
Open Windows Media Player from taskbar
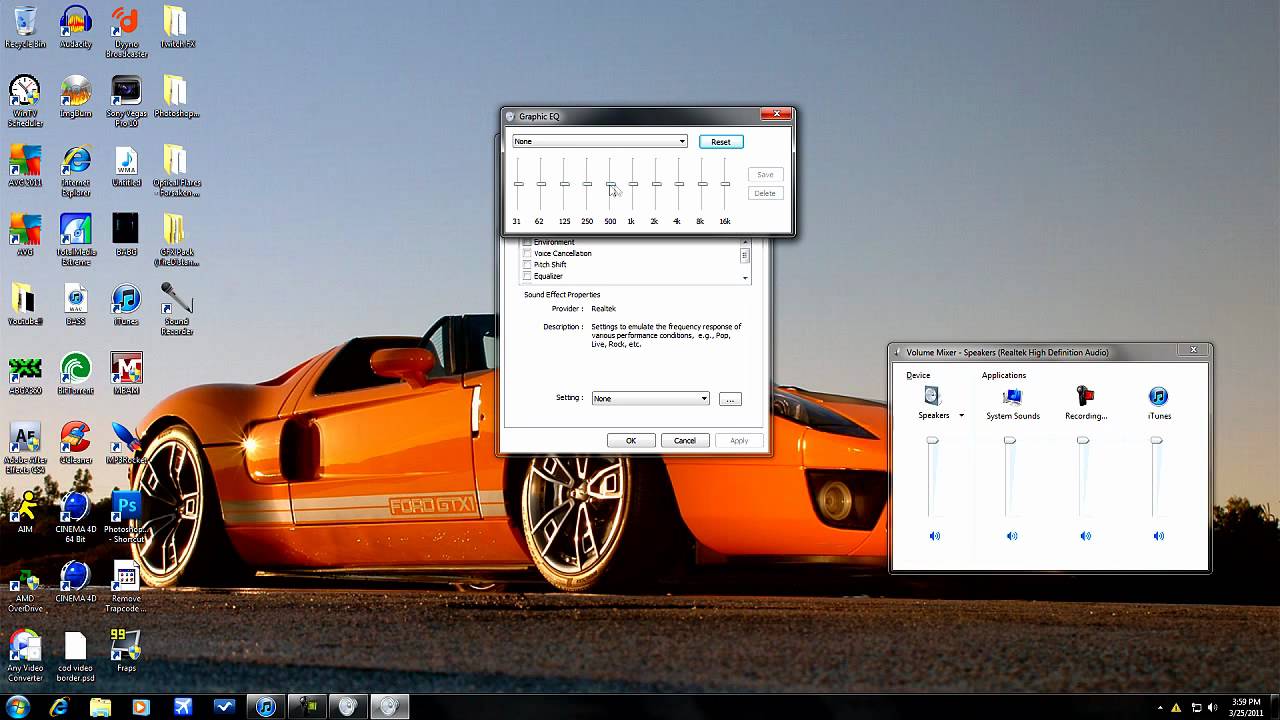coord(140,707)
